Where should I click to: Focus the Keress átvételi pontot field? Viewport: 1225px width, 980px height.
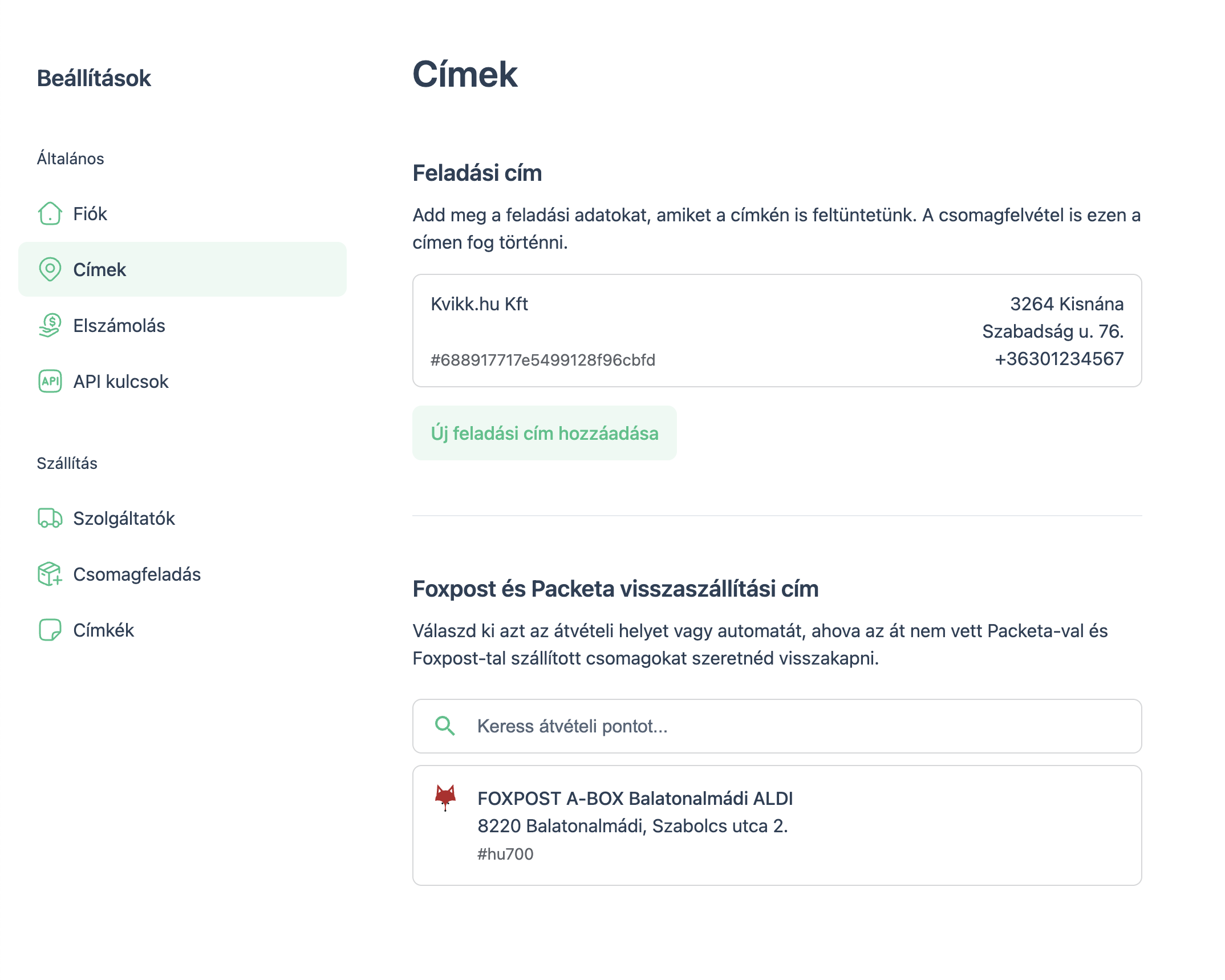[x=798, y=726]
